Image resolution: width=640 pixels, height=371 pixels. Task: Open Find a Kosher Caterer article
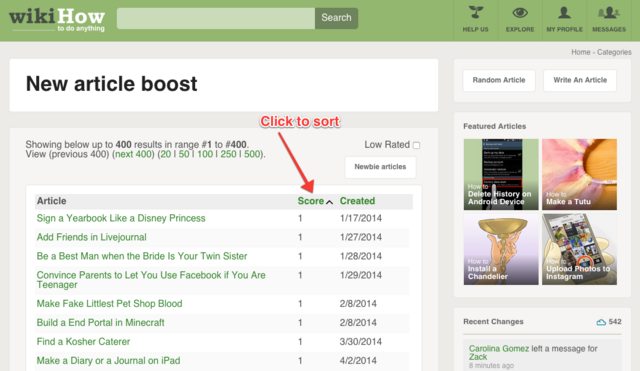pyautogui.click(x=83, y=342)
